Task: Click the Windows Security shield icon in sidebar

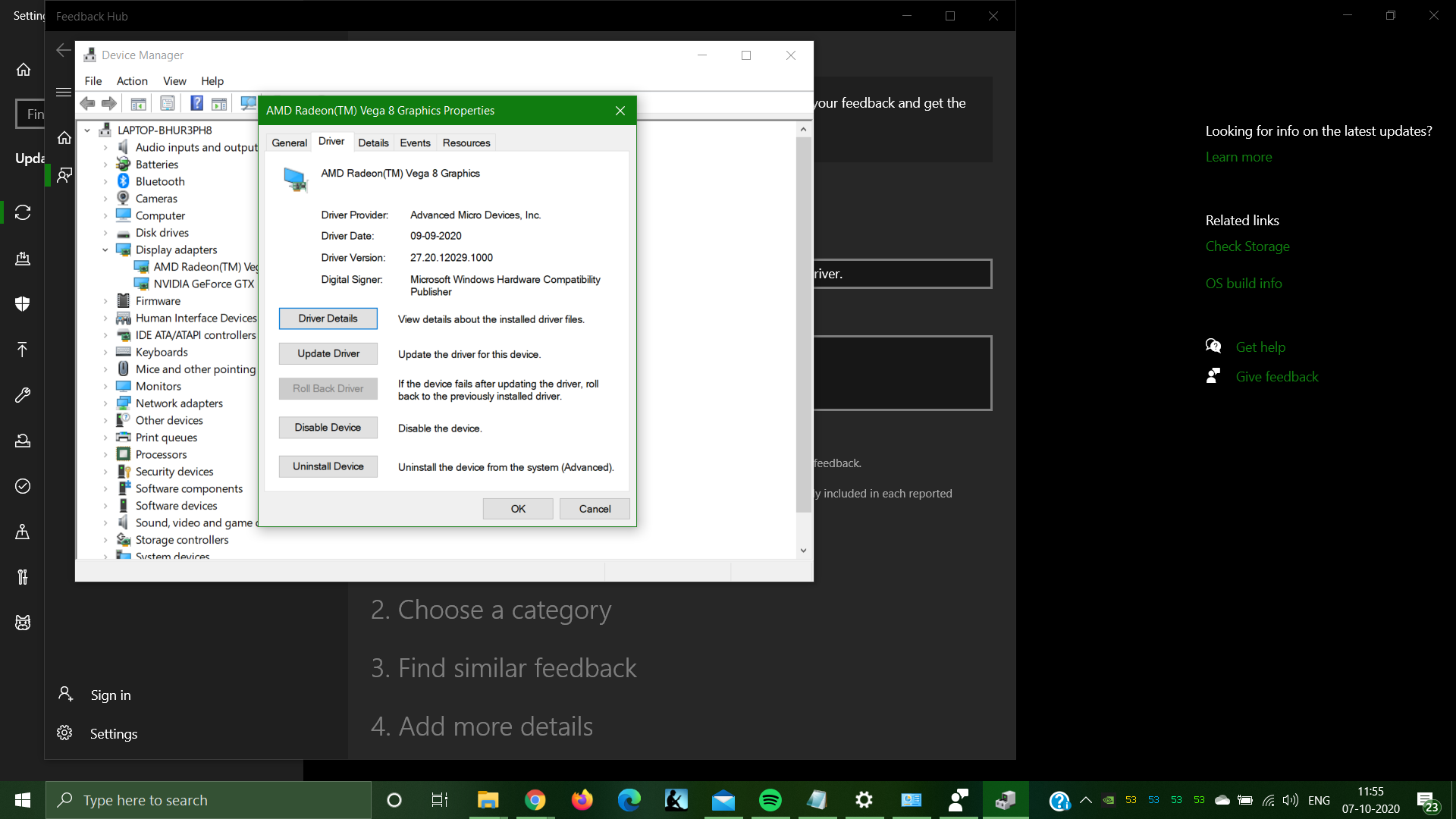Action: coord(23,304)
